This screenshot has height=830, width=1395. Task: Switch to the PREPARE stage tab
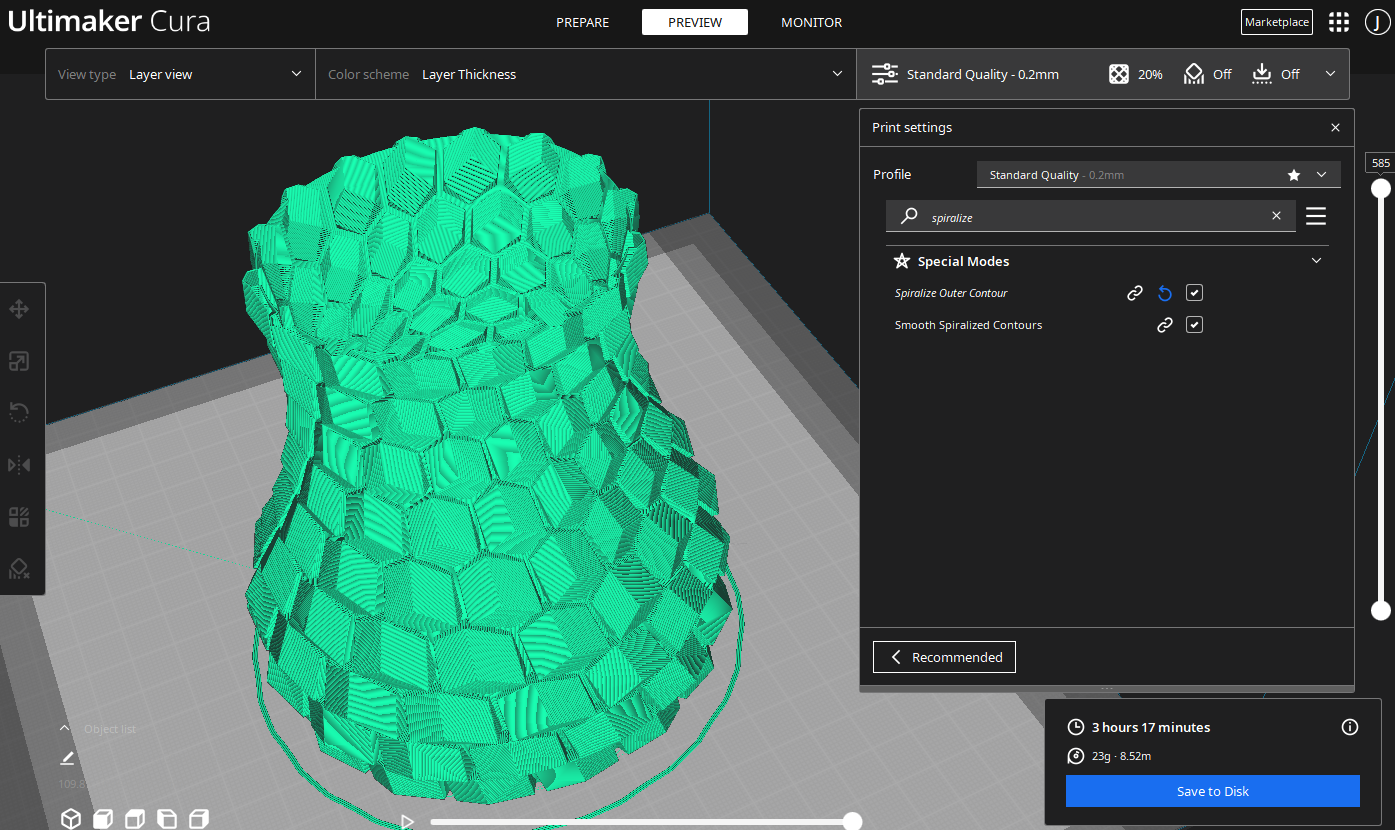pos(582,22)
